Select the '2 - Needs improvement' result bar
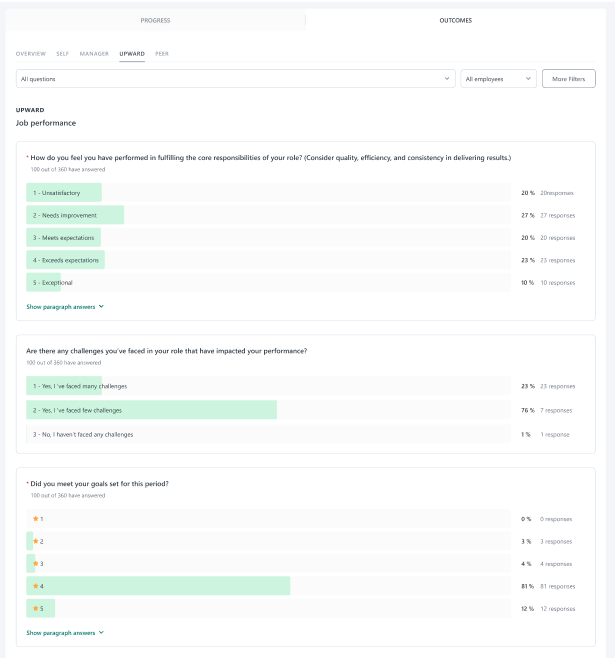Viewport: 615px width, 658px height. pyautogui.click(x=75, y=215)
